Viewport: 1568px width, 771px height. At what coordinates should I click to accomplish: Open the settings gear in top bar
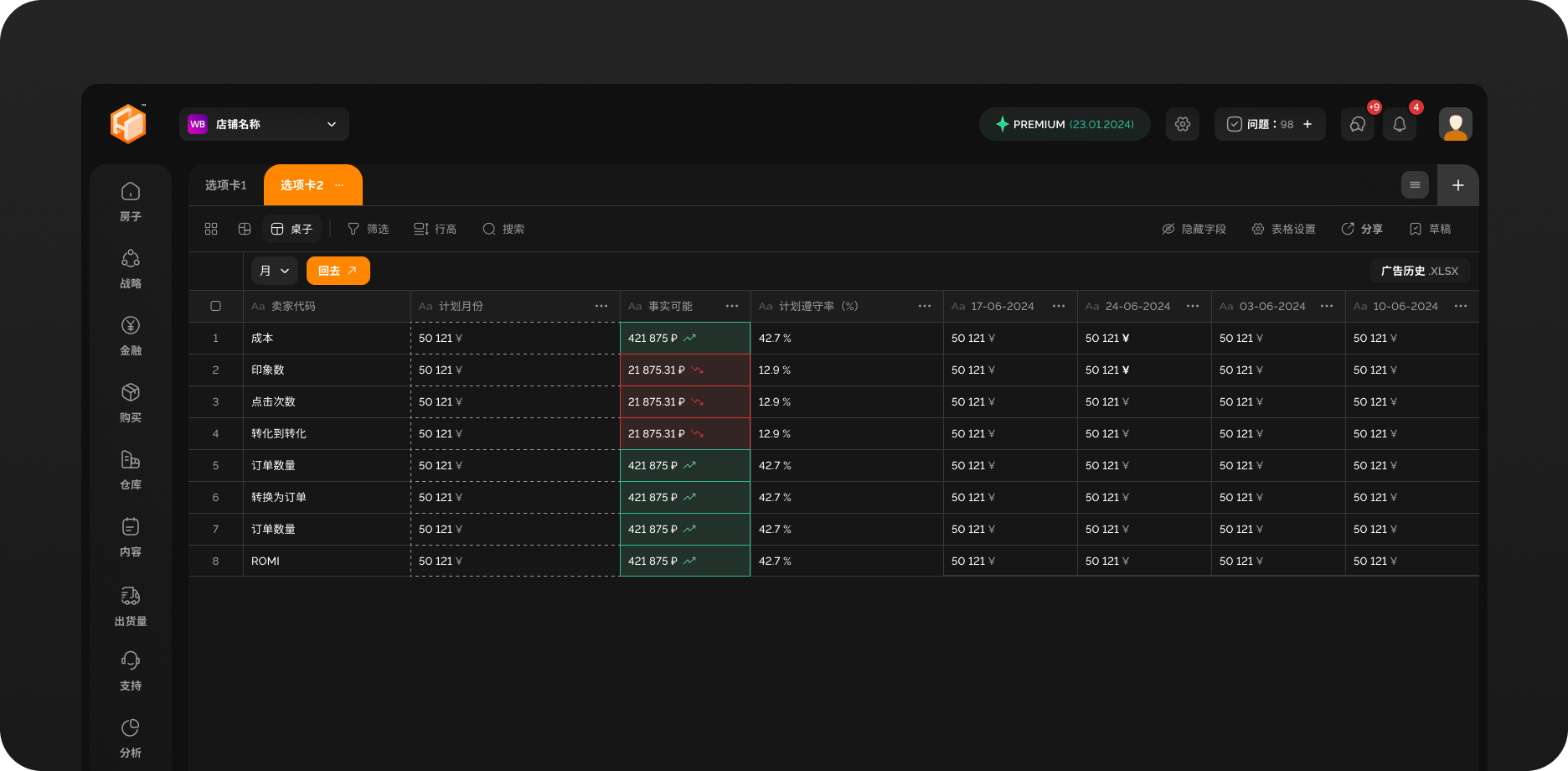tap(1182, 124)
